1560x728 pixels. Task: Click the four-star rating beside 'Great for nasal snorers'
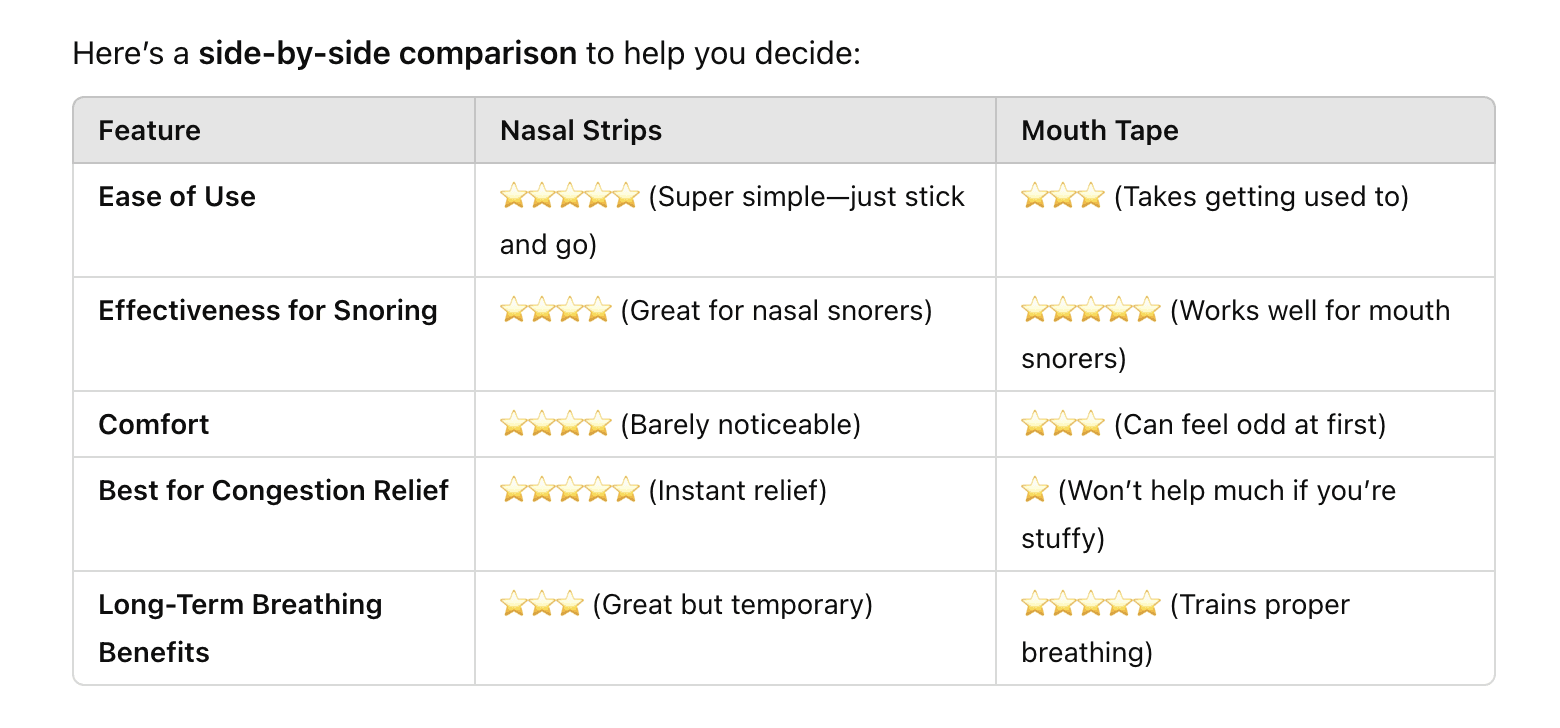(x=555, y=310)
